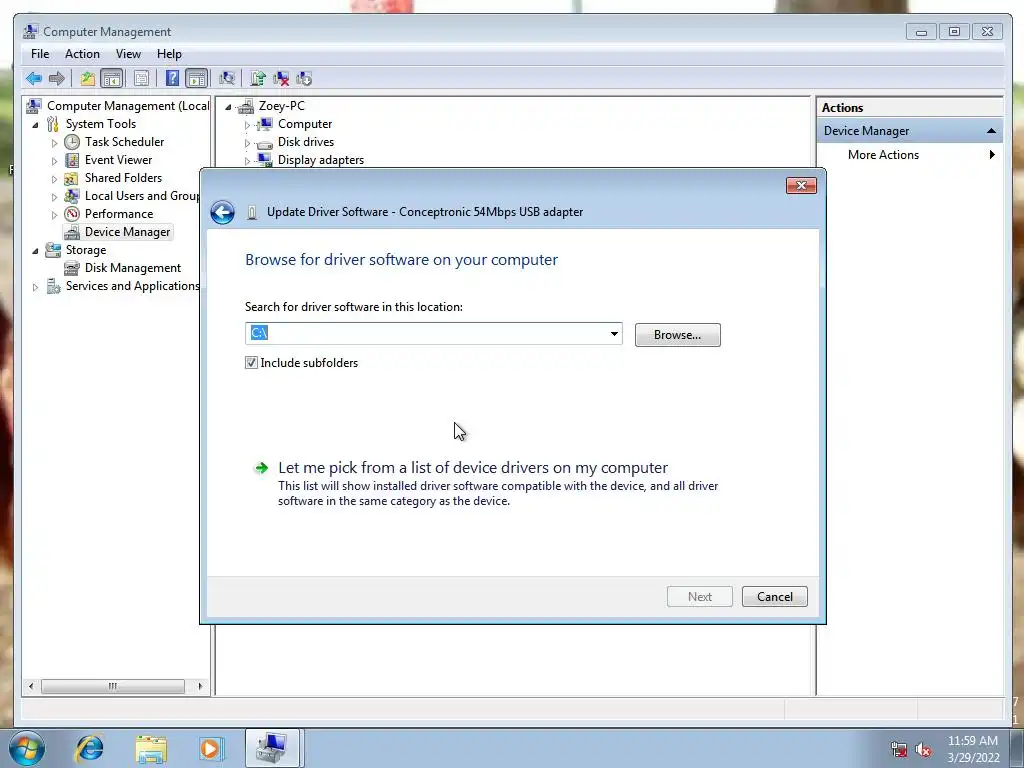Screen dimensions: 1024x768
Task: Click the gray Forward arrow in toolbar
Action: [57, 79]
